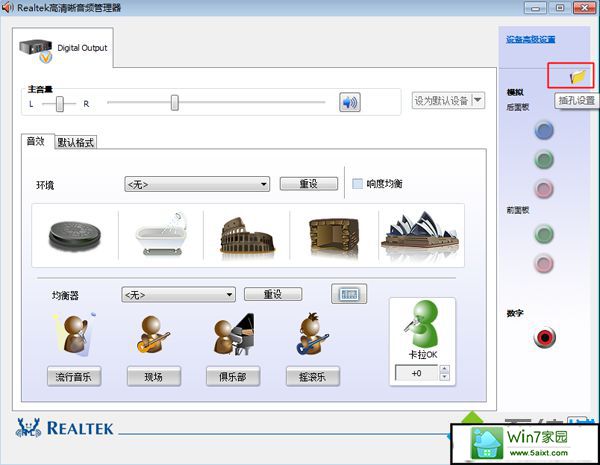Image resolution: width=600 pixels, height=465 pixels.
Task: Click the karaoke +0 value field
Action: pos(417,373)
